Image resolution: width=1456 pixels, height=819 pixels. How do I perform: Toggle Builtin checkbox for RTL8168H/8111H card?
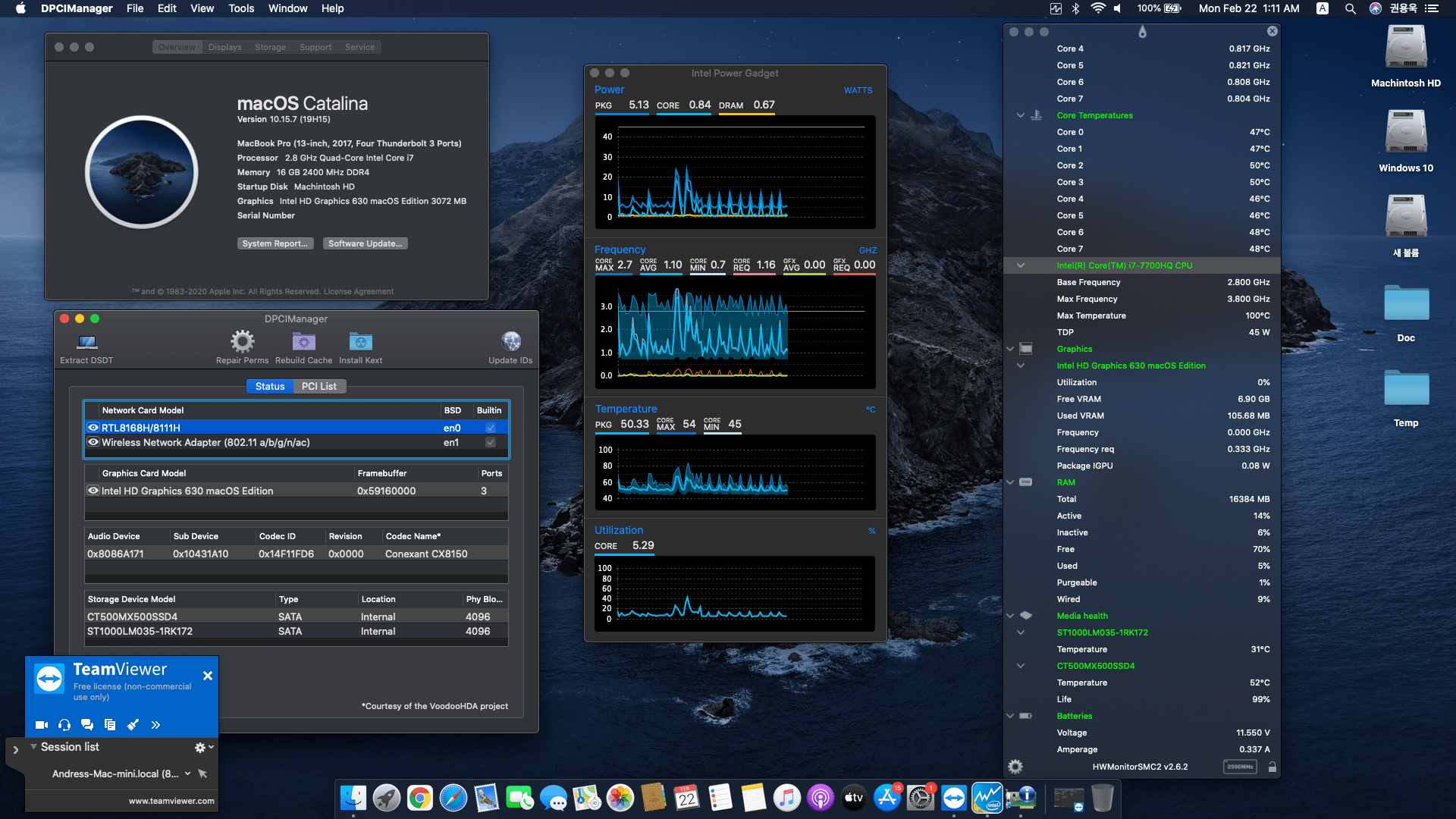(x=489, y=427)
